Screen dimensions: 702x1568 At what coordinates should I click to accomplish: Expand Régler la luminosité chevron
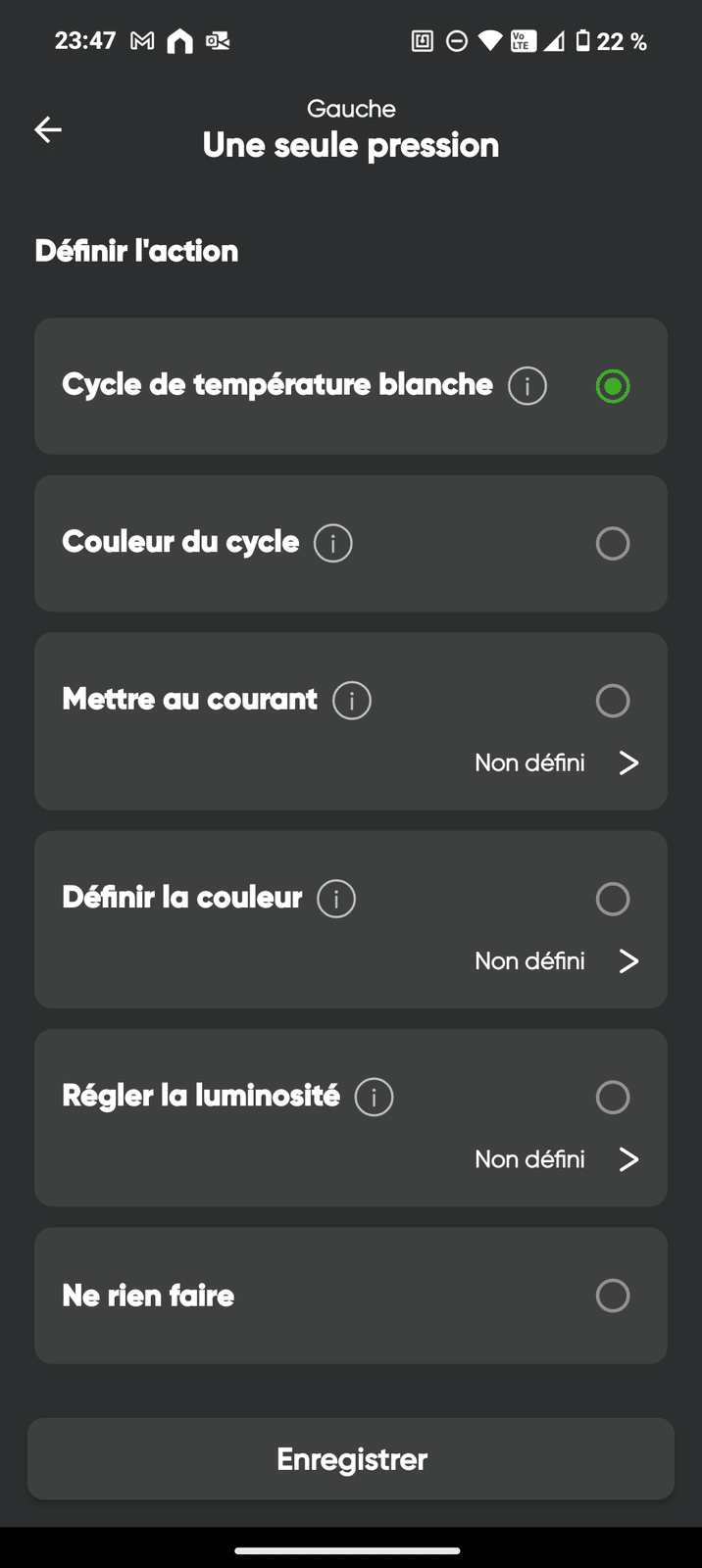coord(628,1159)
